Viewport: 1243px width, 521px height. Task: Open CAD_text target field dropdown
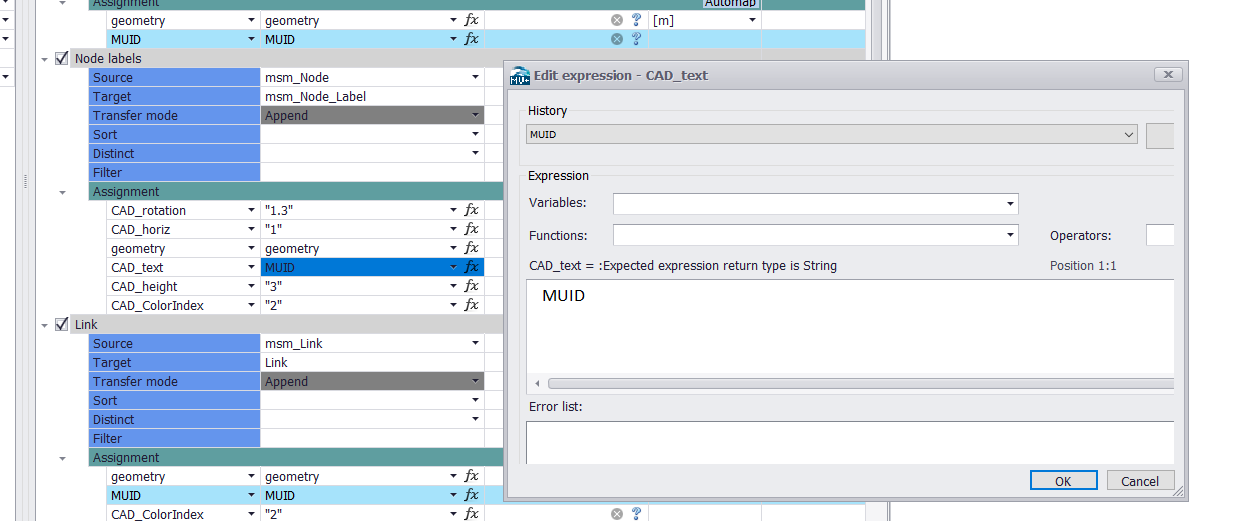pyautogui.click(x=252, y=268)
